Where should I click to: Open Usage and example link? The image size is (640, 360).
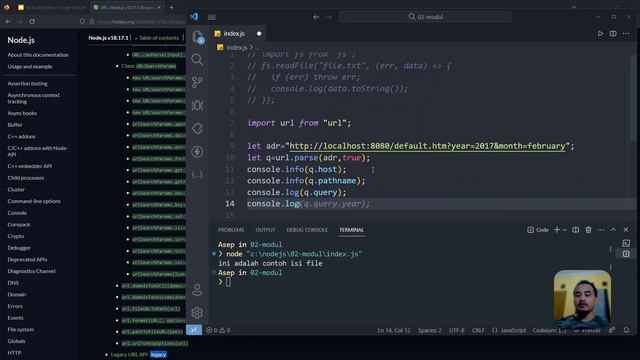click(30, 67)
